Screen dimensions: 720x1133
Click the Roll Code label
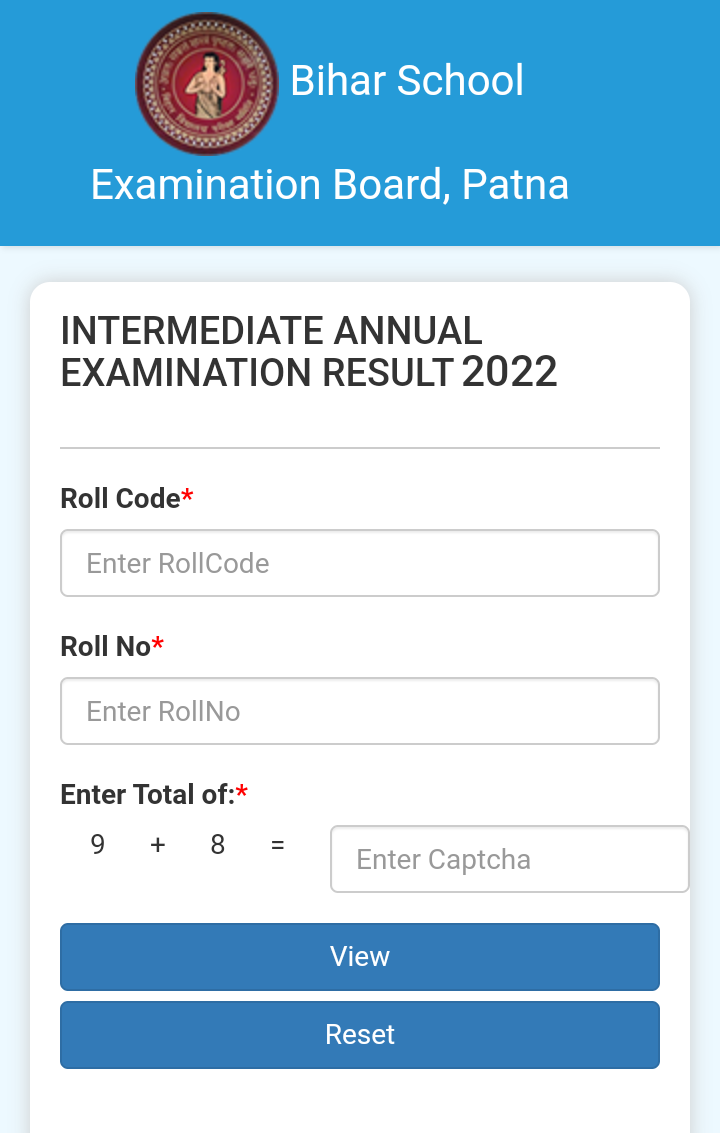pyautogui.click(x=120, y=499)
